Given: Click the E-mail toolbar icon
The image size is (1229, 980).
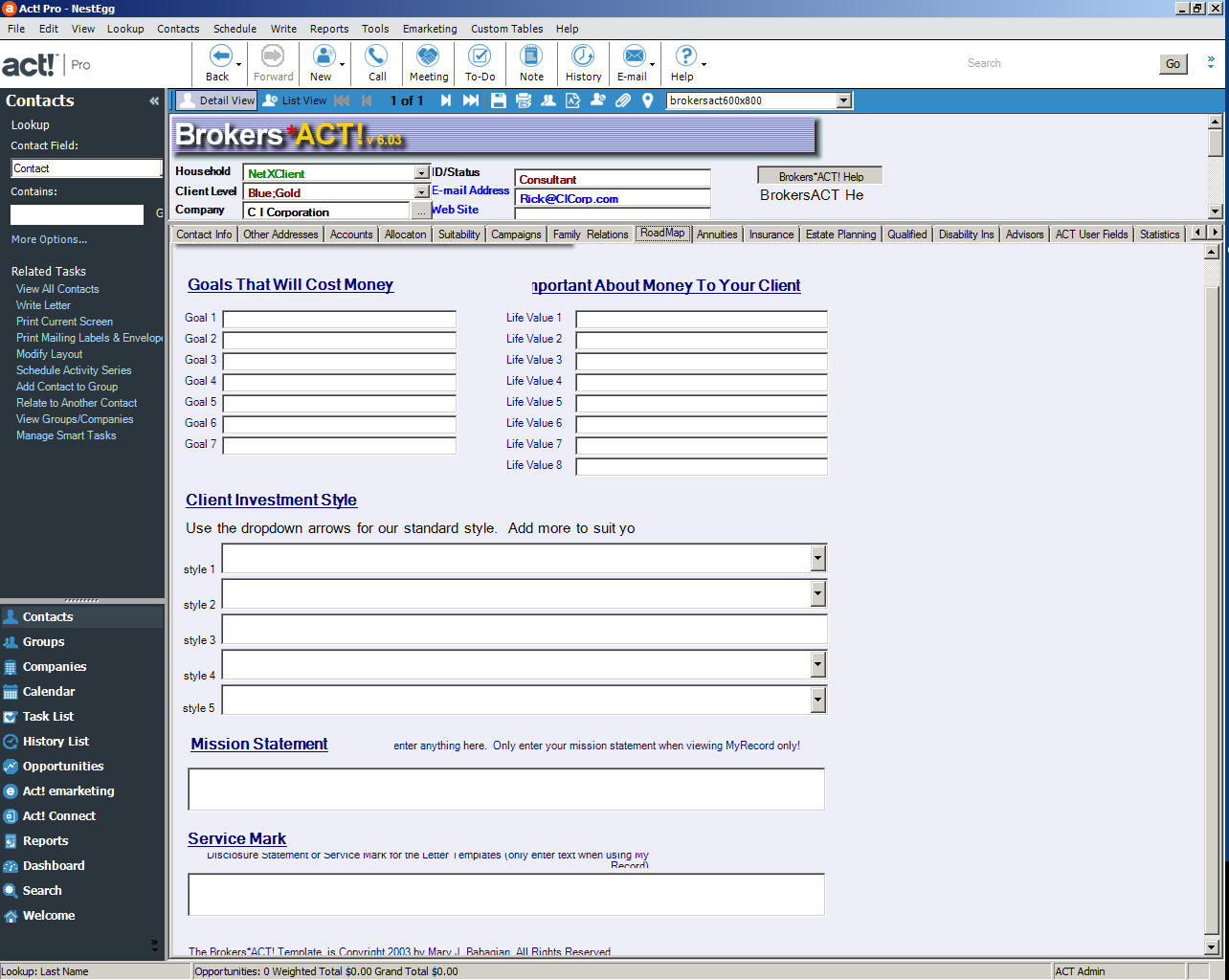Looking at the screenshot, I should pyautogui.click(x=633, y=56).
